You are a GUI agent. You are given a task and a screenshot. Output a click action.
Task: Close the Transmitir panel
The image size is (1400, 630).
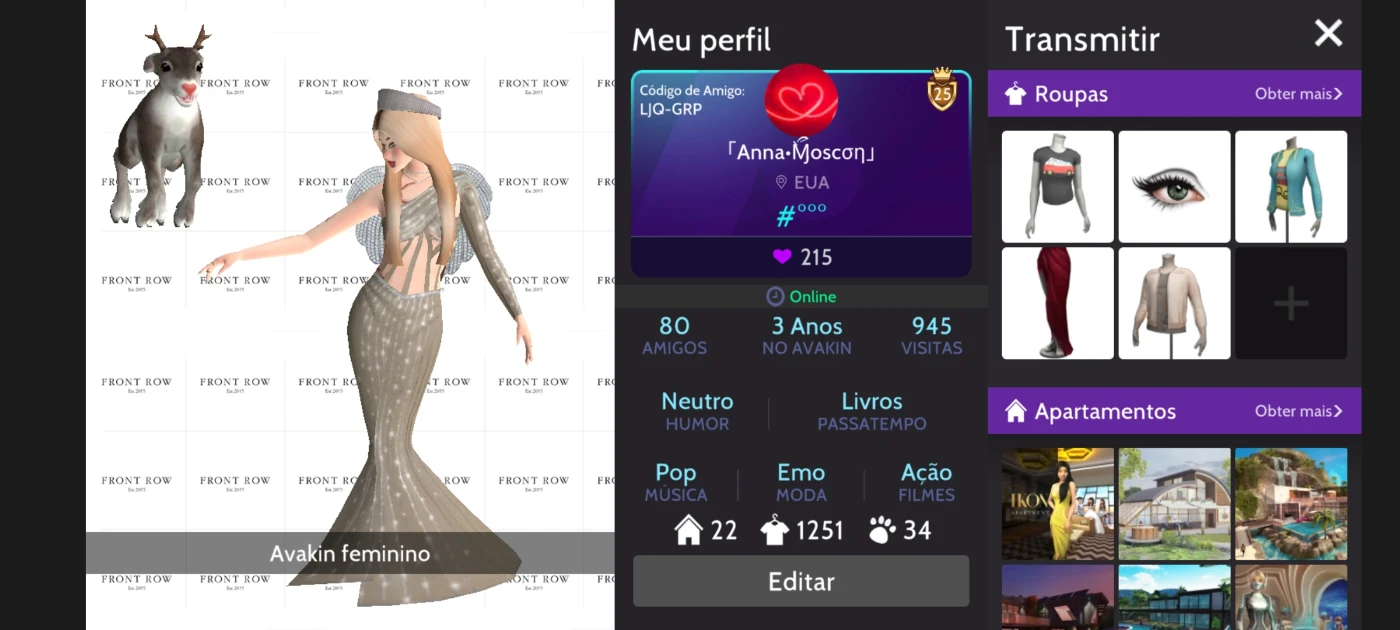(1328, 34)
